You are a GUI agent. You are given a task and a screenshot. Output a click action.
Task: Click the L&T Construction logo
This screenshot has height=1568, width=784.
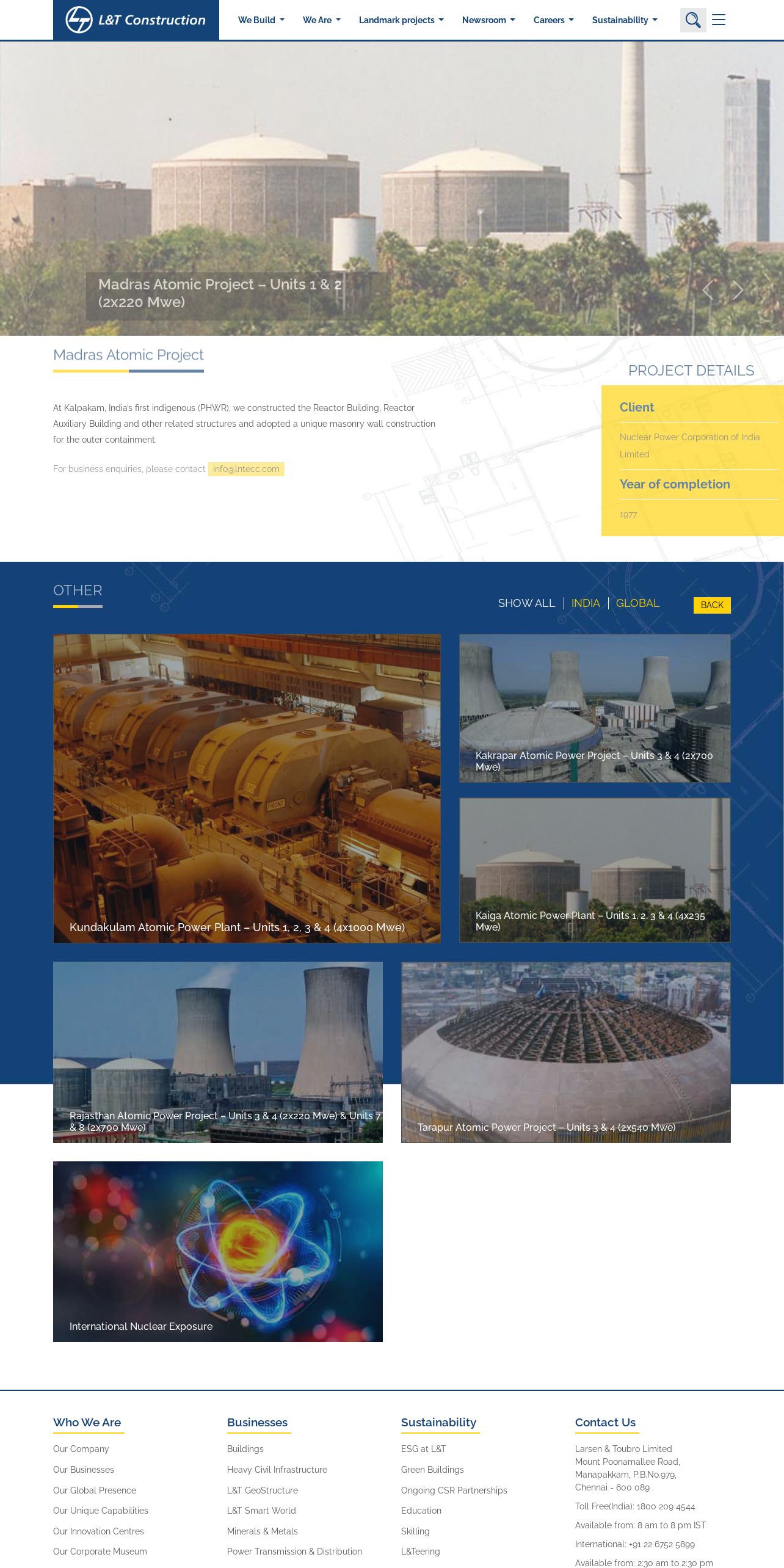pos(136,20)
